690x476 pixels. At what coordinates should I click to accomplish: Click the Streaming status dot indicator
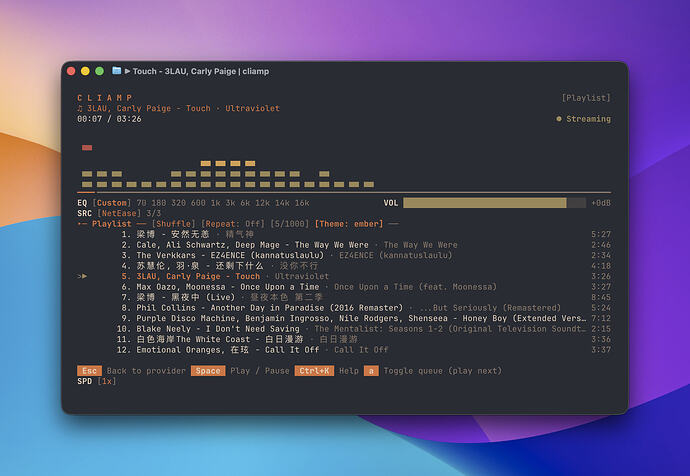[x=559, y=119]
